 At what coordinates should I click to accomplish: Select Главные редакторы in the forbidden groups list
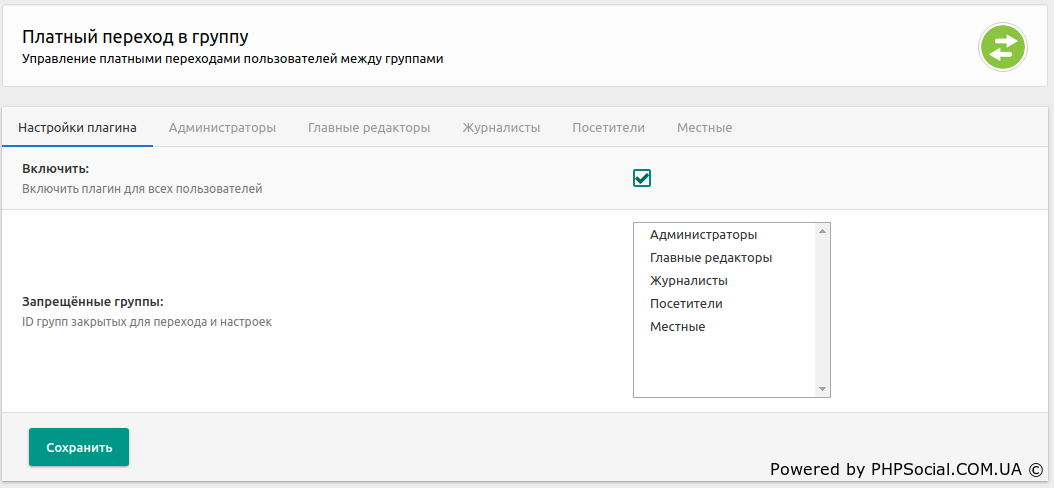point(710,258)
